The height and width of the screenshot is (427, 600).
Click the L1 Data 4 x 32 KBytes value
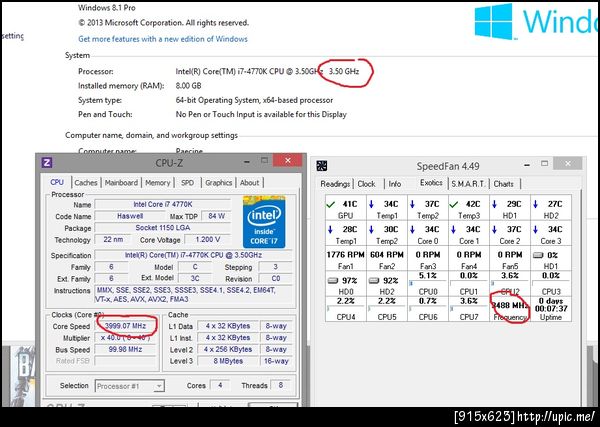(x=228, y=326)
